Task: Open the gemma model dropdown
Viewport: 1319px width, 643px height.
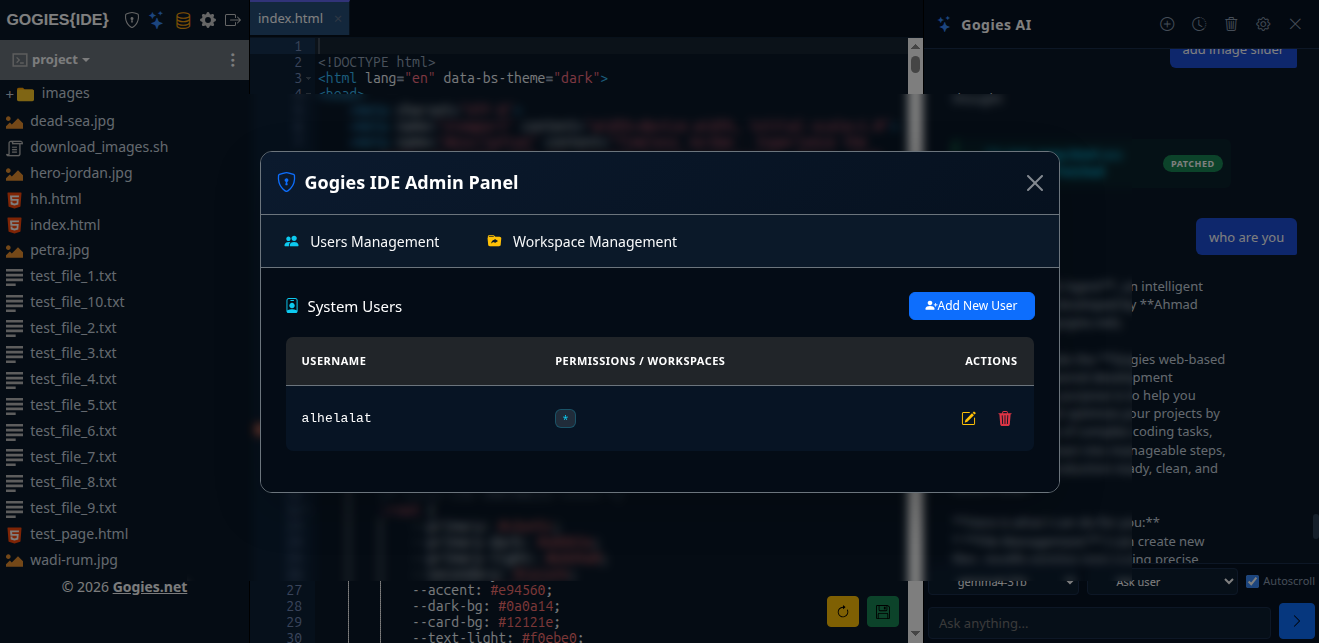Action: tap(1003, 581)
